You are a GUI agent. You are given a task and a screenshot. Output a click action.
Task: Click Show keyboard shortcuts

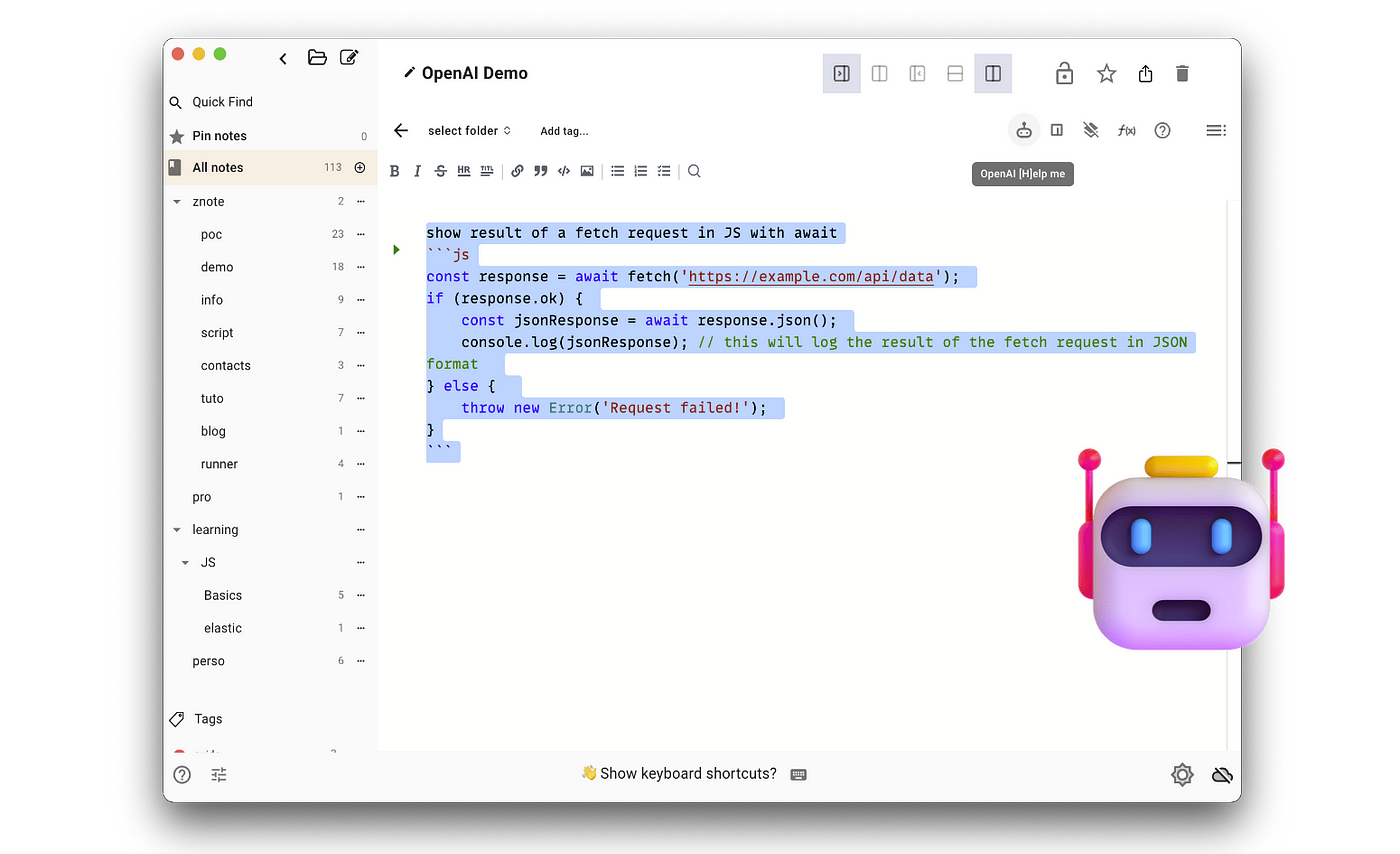click(x=693, y=773)
